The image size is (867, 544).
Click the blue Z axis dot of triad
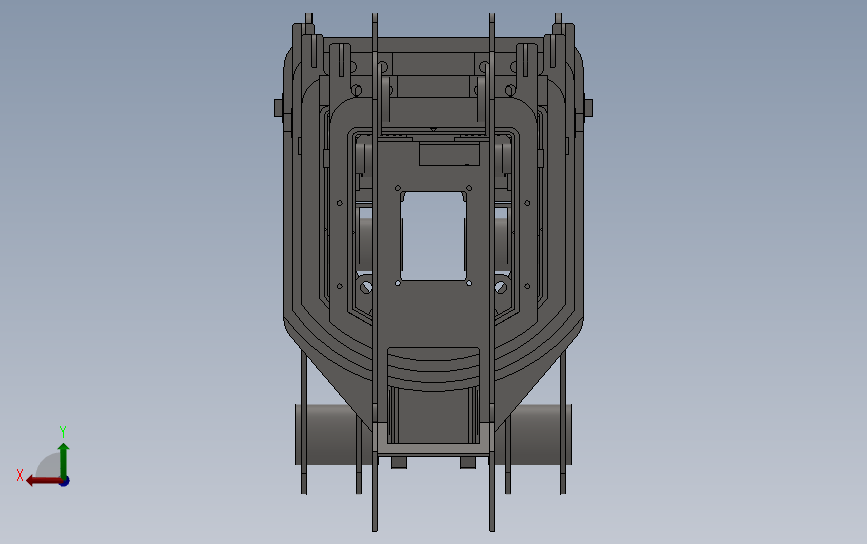coord(65,482)
